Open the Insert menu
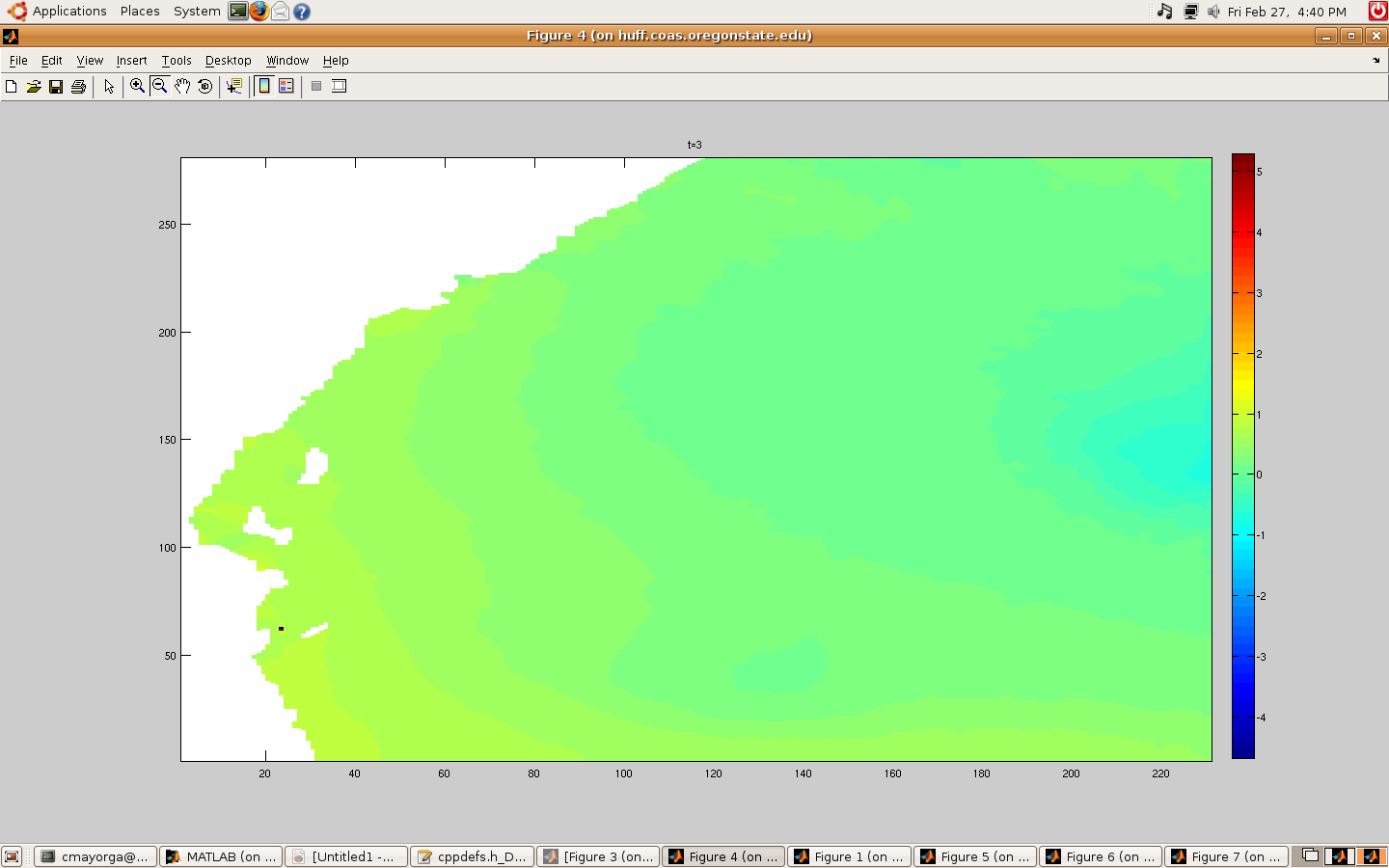 (131, 61)
